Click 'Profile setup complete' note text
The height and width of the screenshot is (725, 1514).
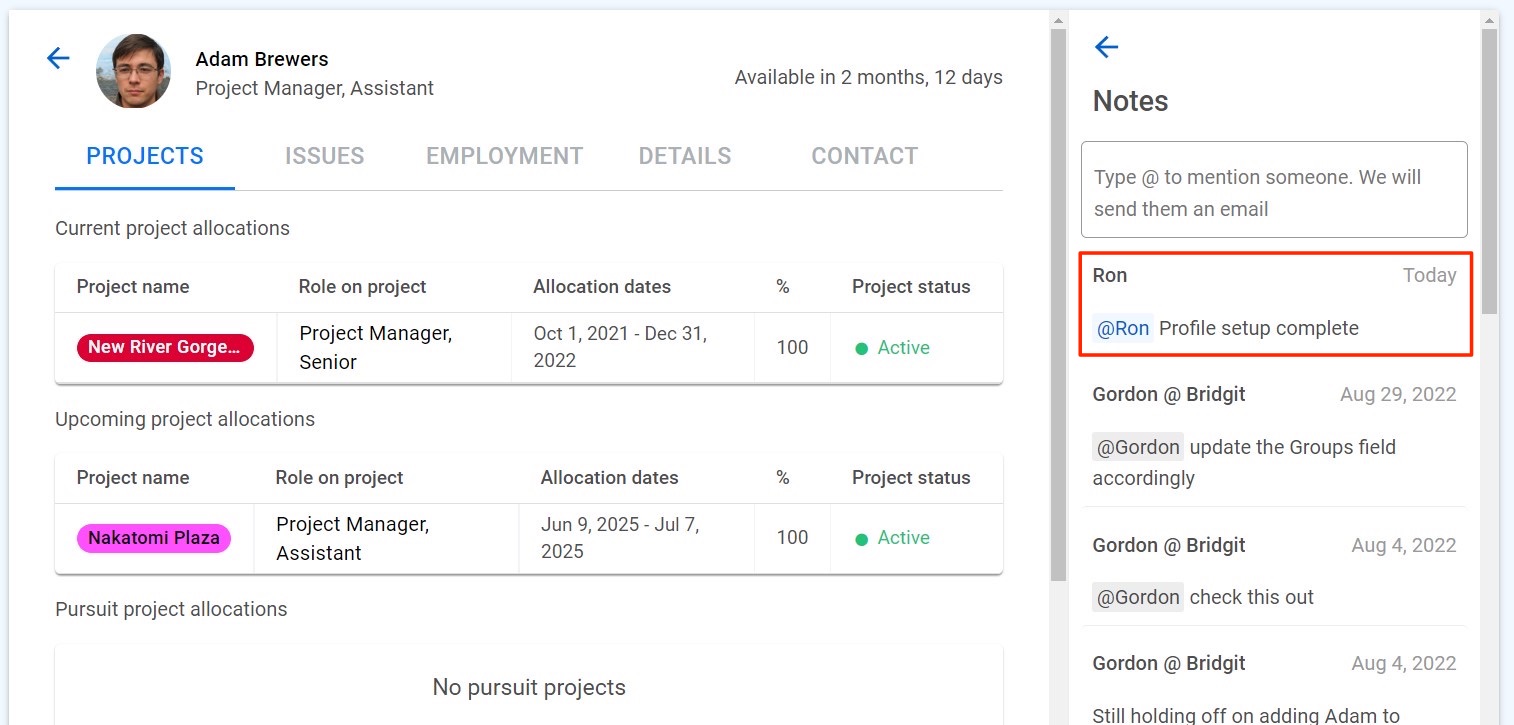click(1259, 328)
